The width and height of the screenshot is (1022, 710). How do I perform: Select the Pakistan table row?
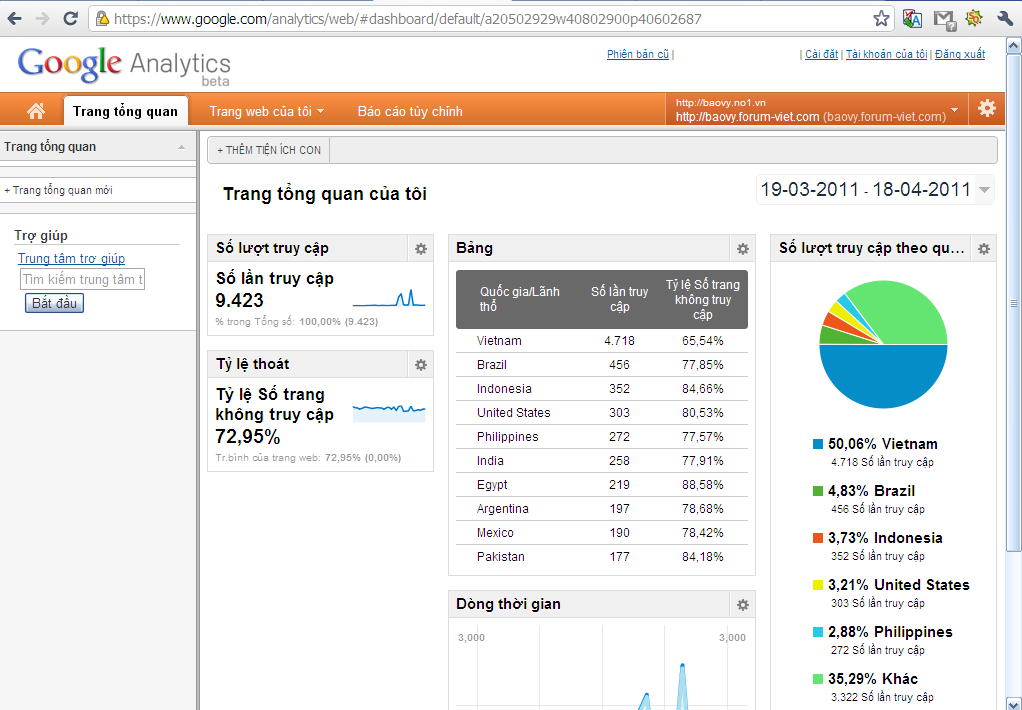[x=602, y=558]
